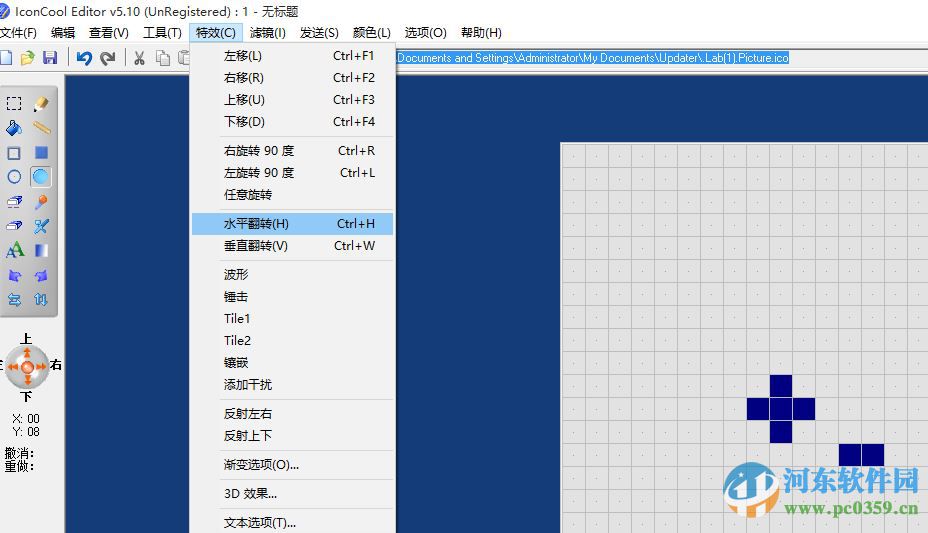
Task: Save the icon with floppy disk
Action: (50, 57)
